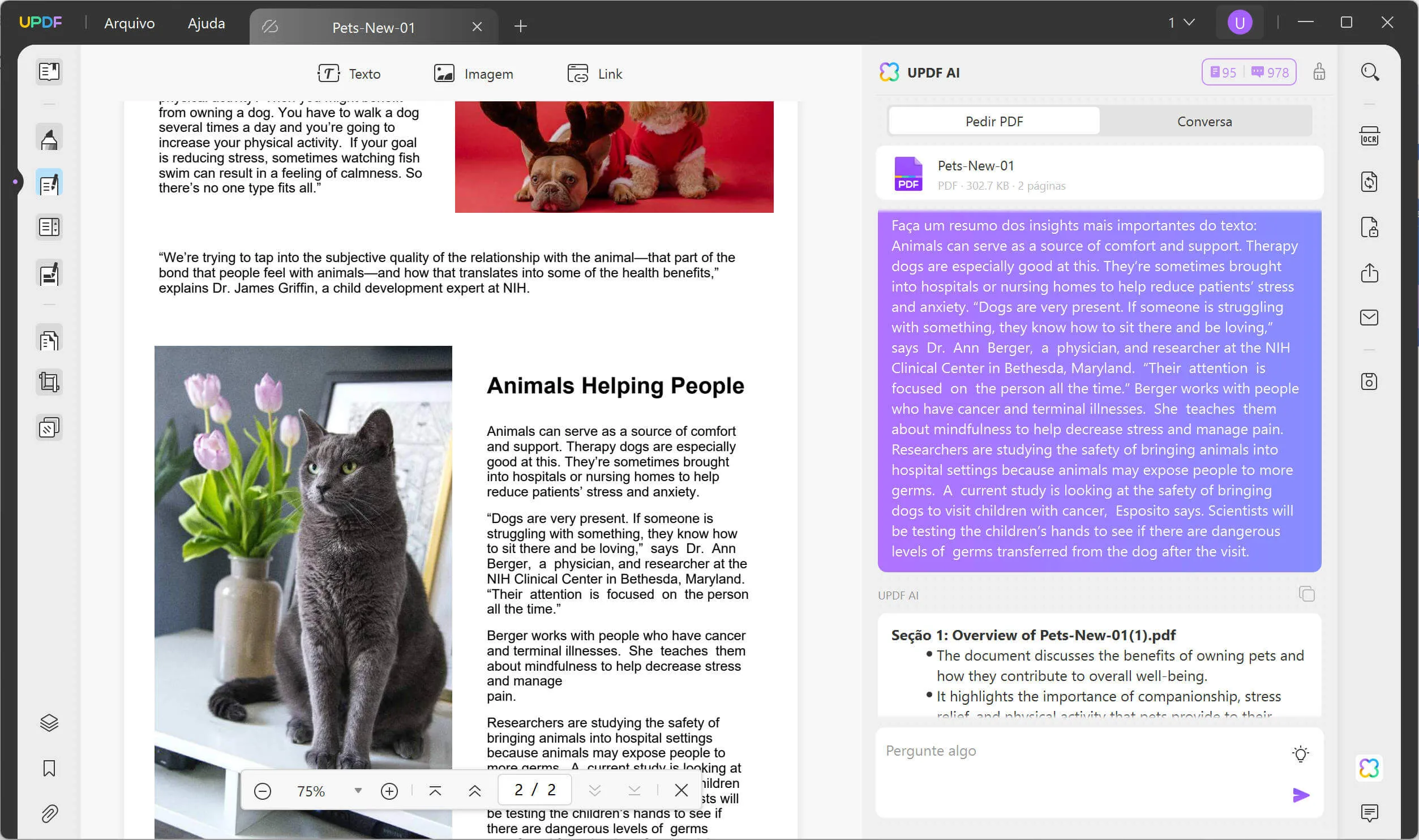Open the Arquivo menu
Viewport: 1419px width, 840px height.
point(129,23)
